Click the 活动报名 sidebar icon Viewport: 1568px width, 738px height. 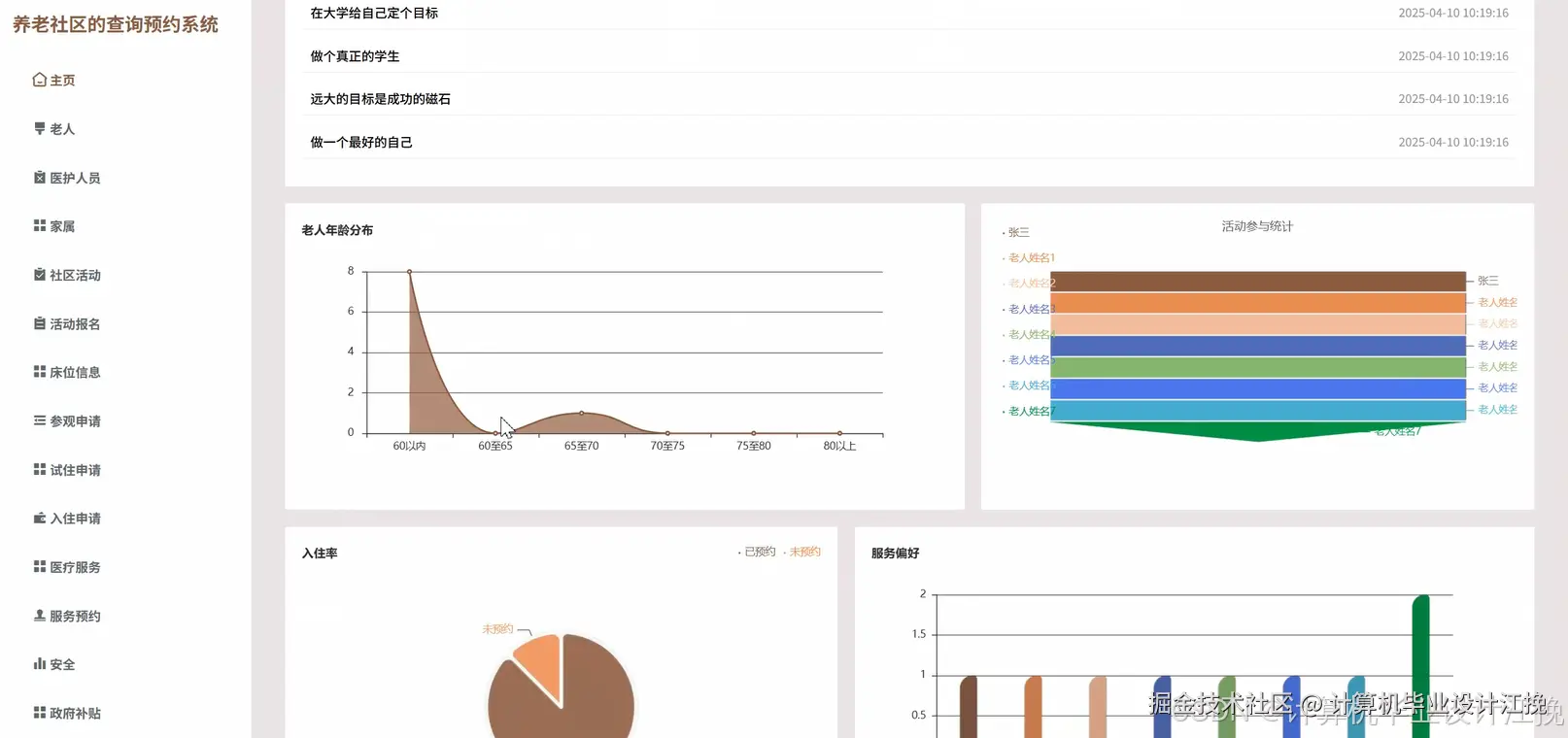[x=40, y=323]
